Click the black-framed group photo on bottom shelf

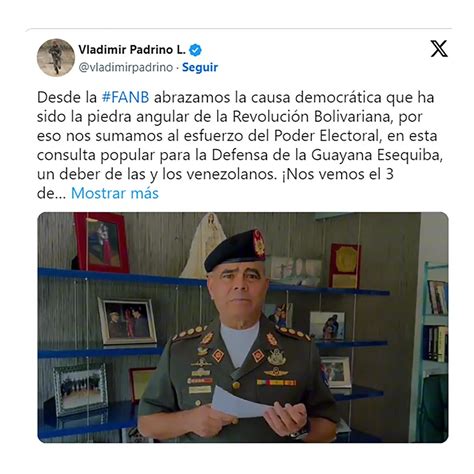(81, 389)
